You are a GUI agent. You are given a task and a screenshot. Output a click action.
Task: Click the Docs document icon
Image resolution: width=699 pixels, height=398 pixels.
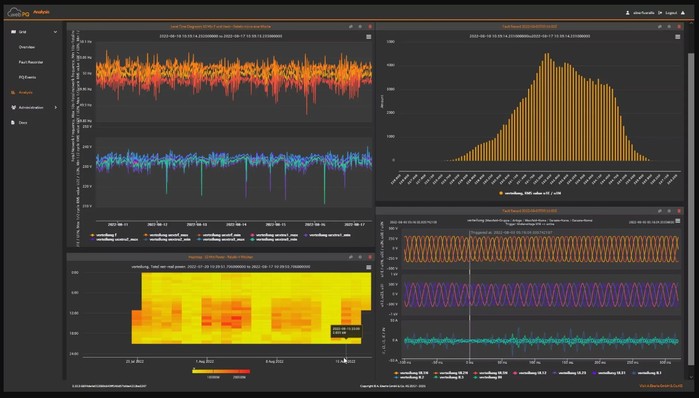click(13, 123)
